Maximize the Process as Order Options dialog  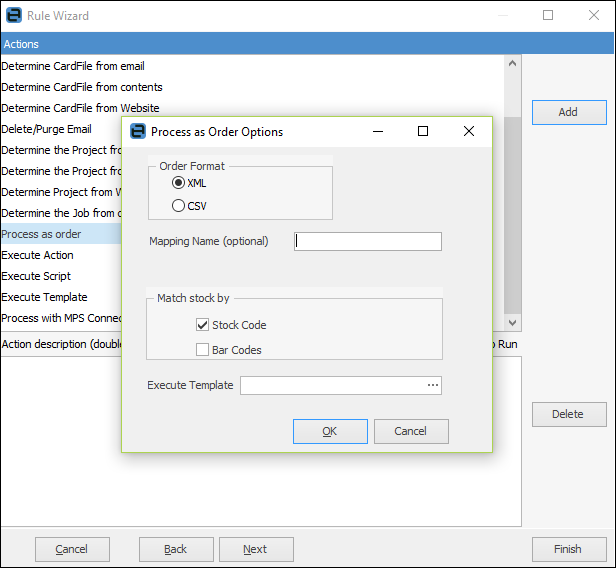(423, 131)
